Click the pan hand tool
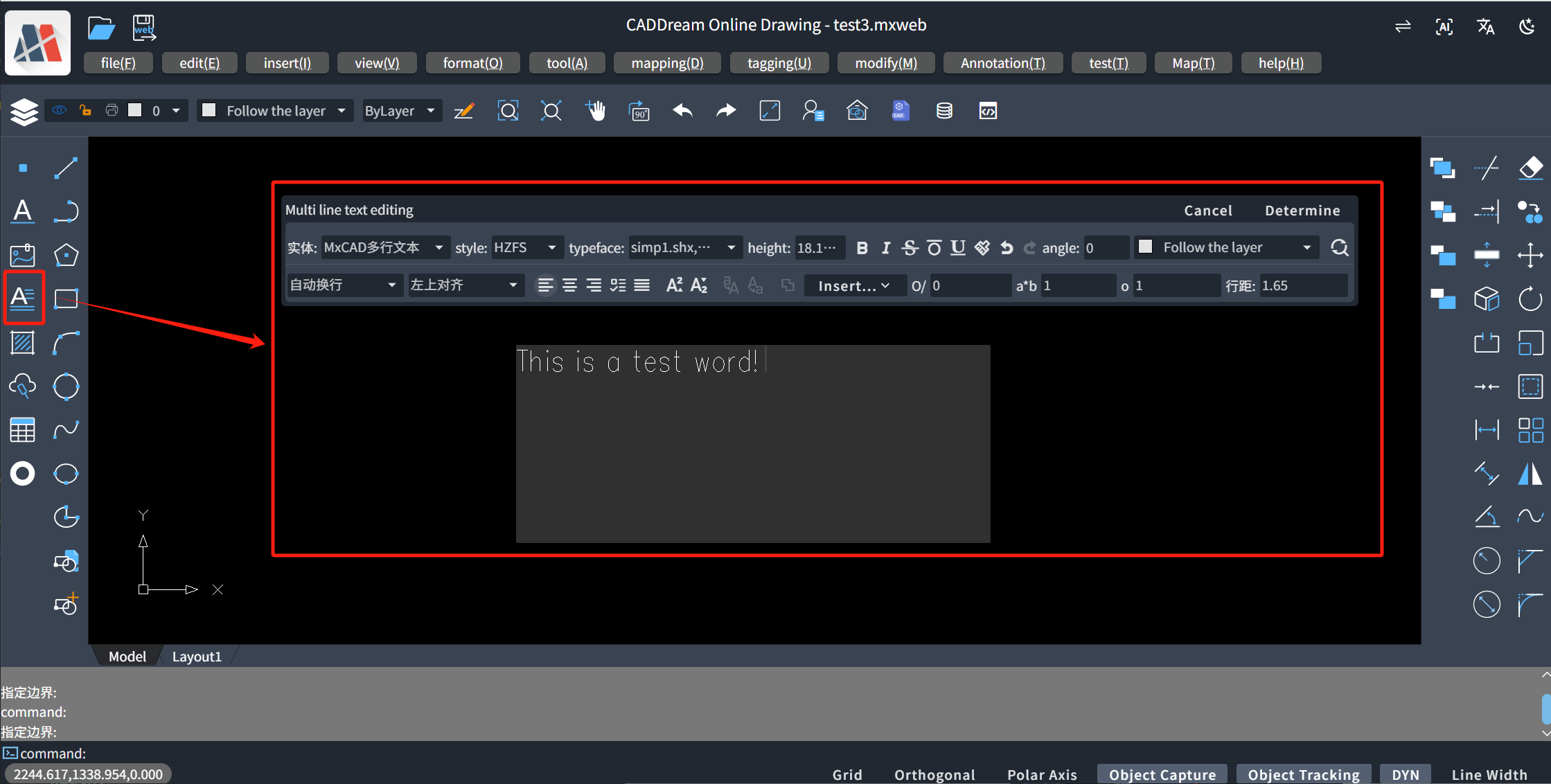 tap(595, 111)
